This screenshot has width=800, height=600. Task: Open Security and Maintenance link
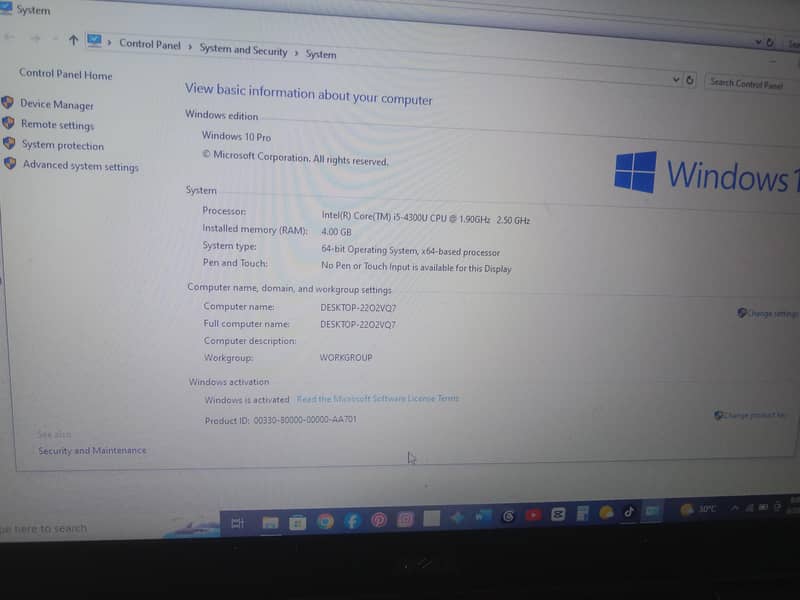tap(92, 451)
